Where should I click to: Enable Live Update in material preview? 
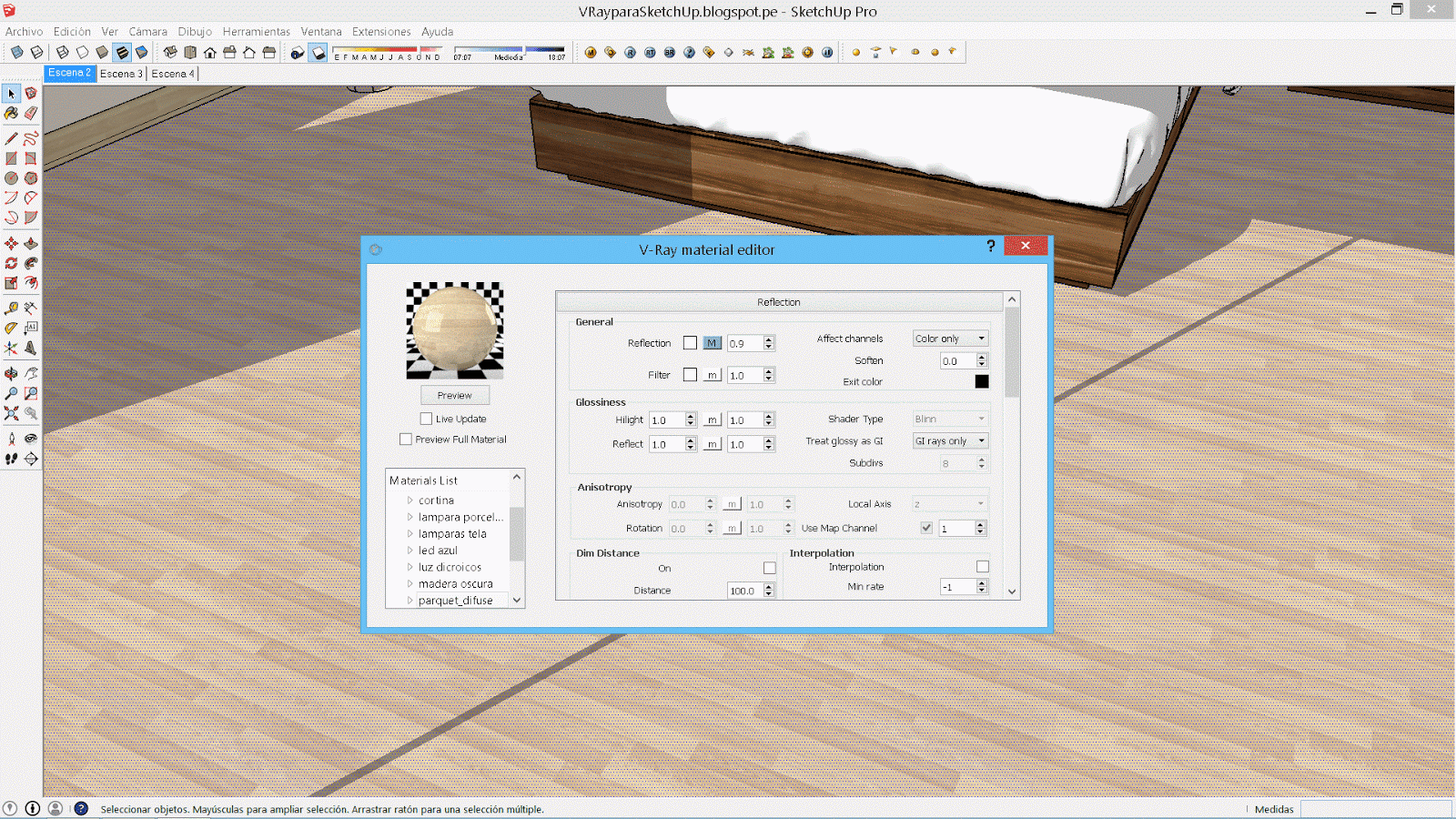426,419
